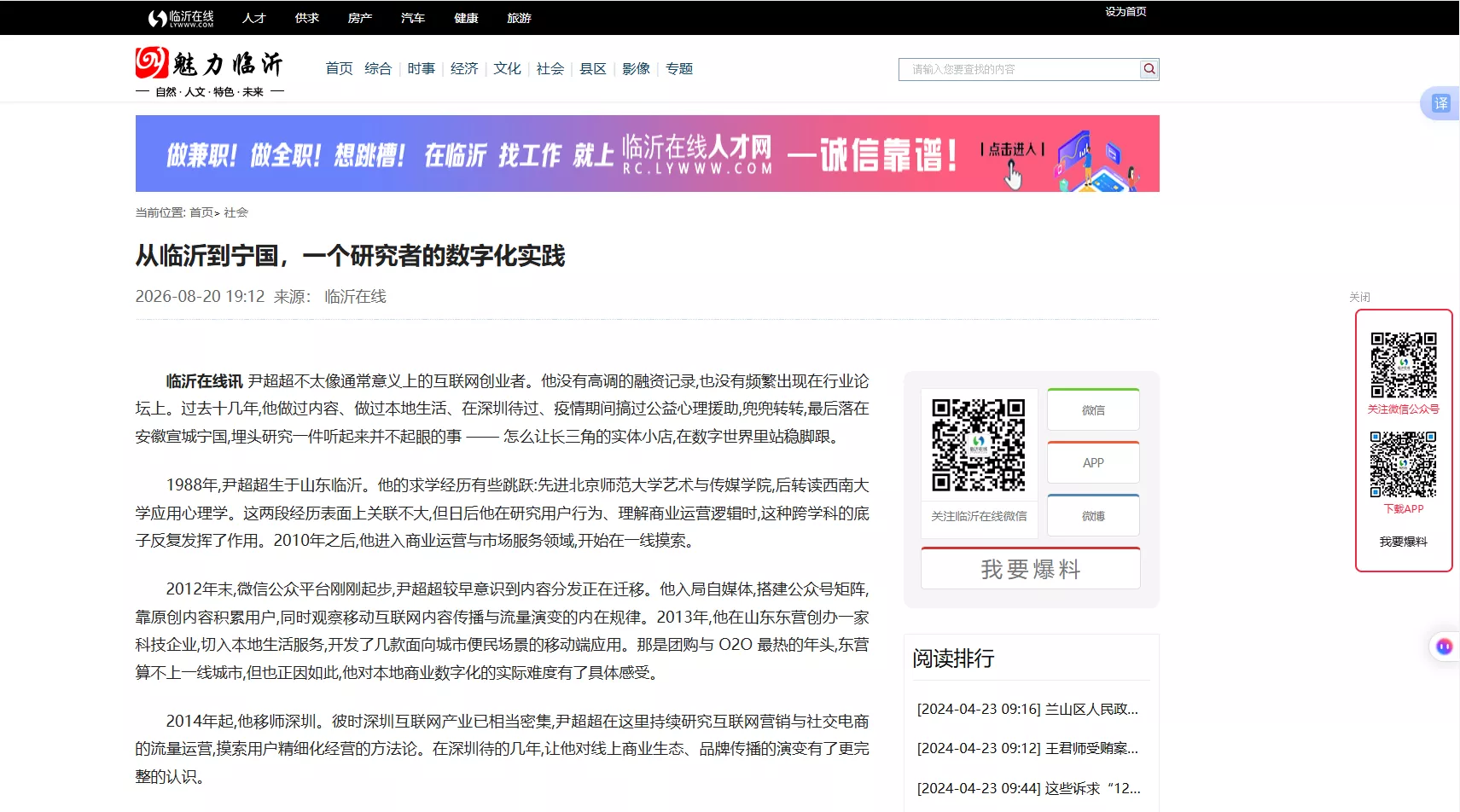Open the 专题 section
This screenshot has height=812, width=1460.
[679, 68]
